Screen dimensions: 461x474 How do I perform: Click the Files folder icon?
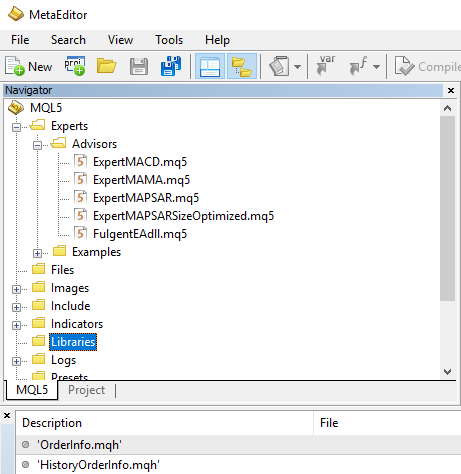[39, 269]
